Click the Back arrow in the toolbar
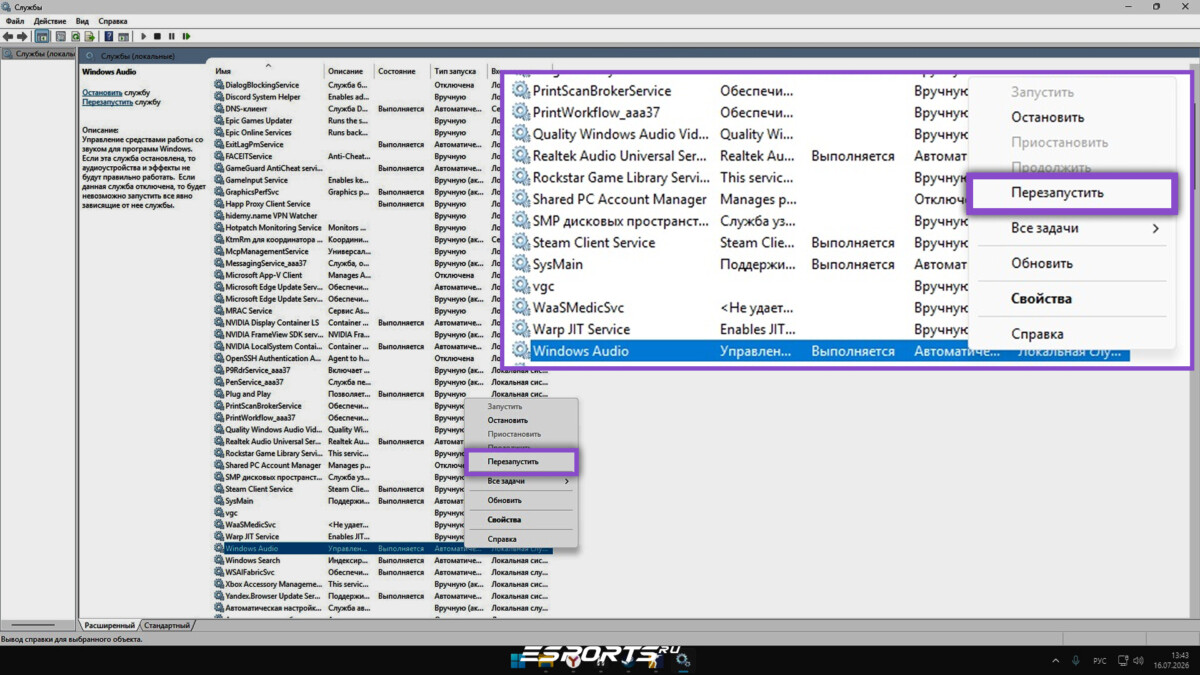 [x=8, y=36]
